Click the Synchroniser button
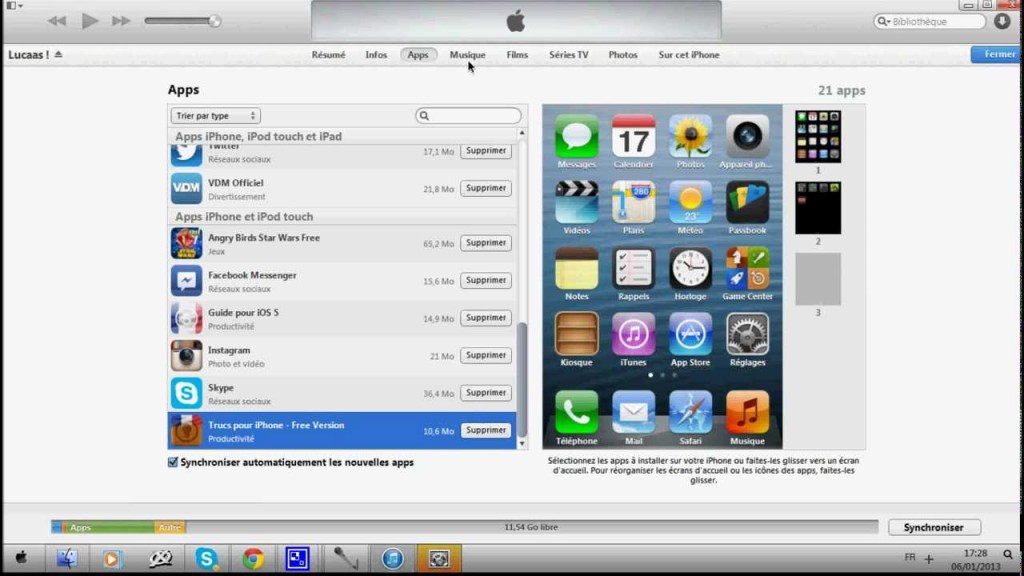Viewport: 1024px width, 576px height. (x=933, y=527)
